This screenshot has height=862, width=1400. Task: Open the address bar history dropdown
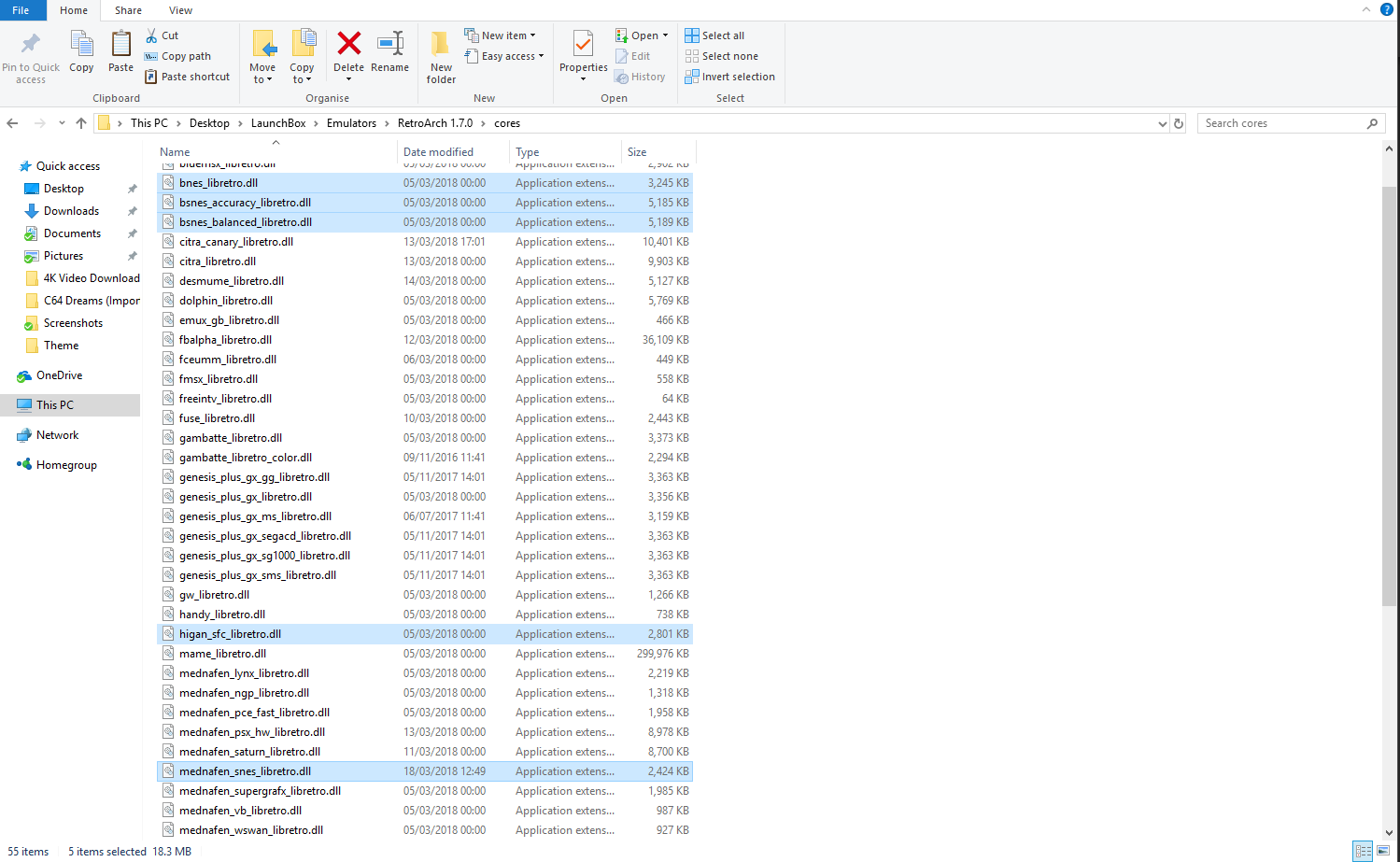pyautogui.click(x=1162, y=123)
